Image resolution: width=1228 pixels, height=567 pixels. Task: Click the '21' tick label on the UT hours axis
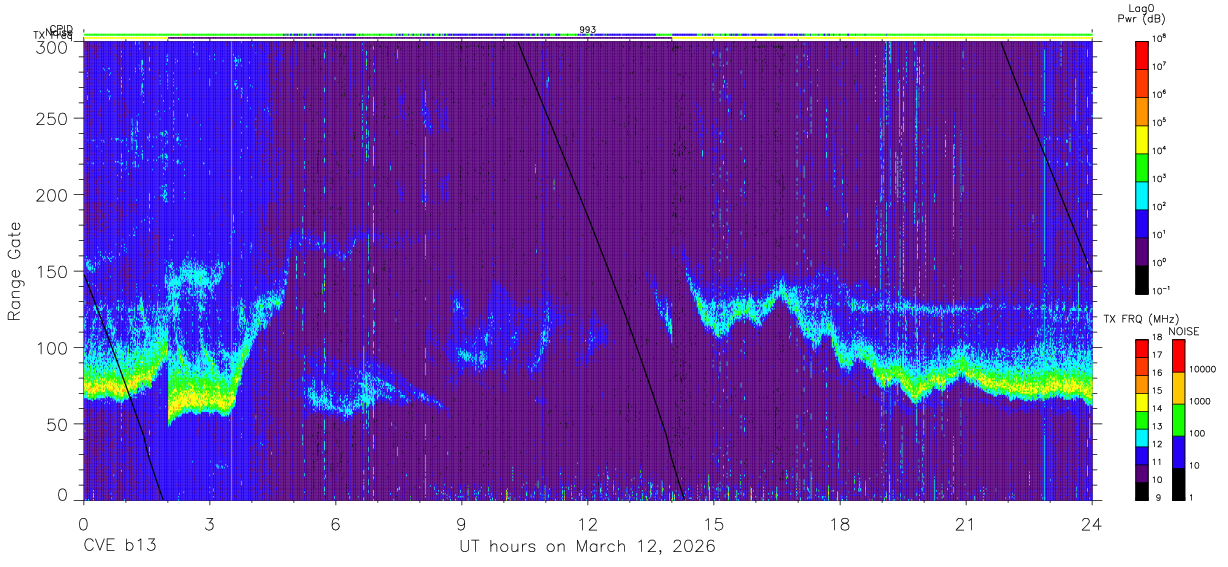click(x=966, y=524)
